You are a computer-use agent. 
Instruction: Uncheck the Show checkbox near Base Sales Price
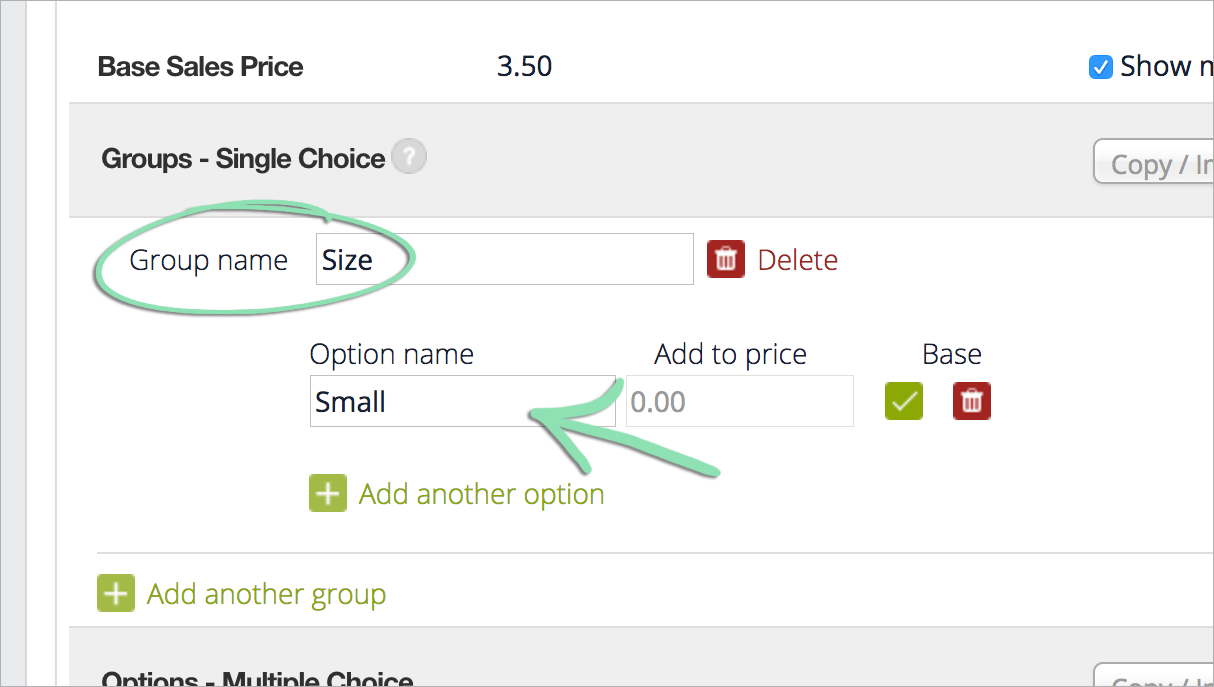coord(1100,67)
